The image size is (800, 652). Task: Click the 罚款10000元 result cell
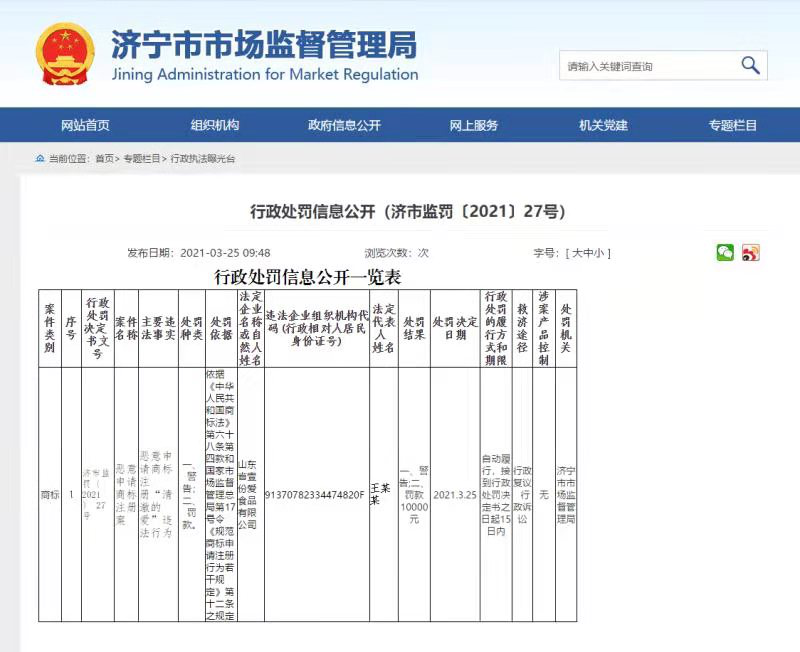414,494
